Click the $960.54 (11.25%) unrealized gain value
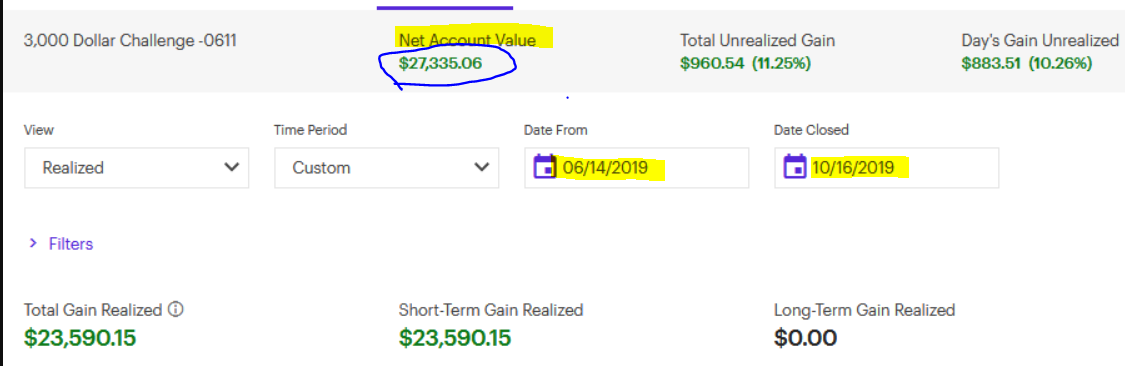Image resolution: width=1125 pixels, height=366 pixels. pyautogui.click(x=745, y=64)
